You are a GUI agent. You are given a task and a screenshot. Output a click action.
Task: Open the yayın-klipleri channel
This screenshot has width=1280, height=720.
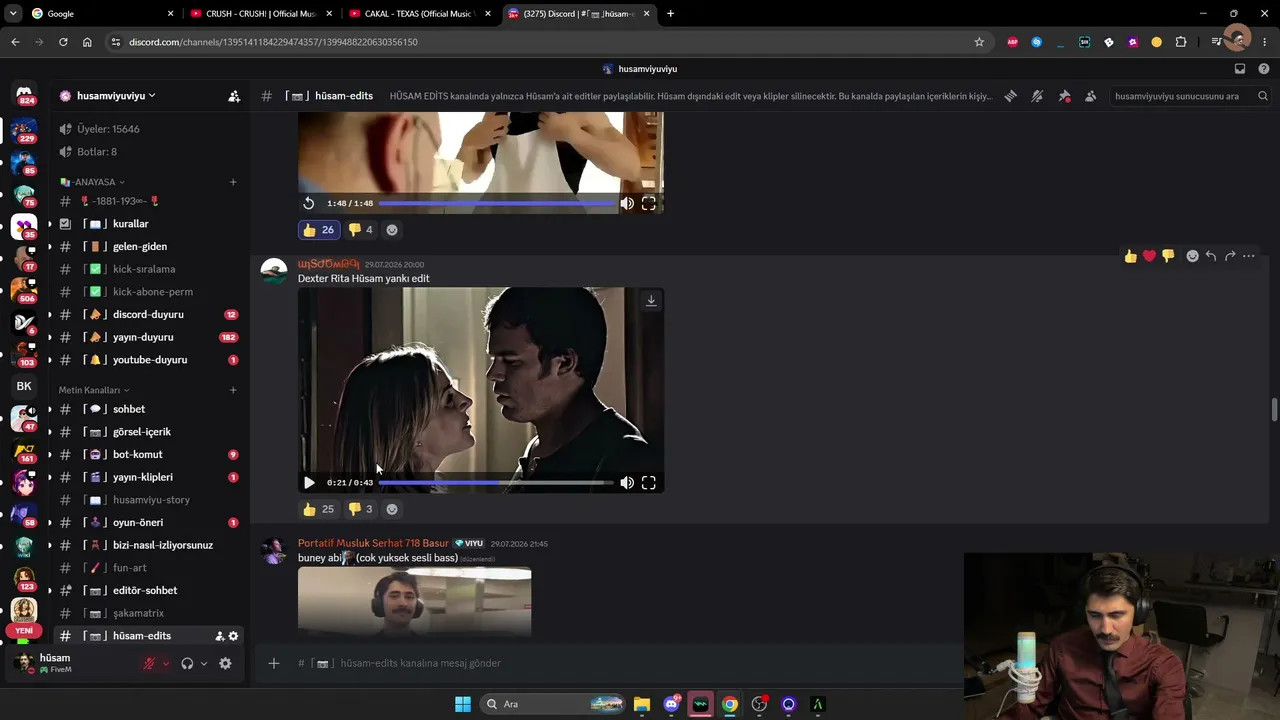coord(146,477)
